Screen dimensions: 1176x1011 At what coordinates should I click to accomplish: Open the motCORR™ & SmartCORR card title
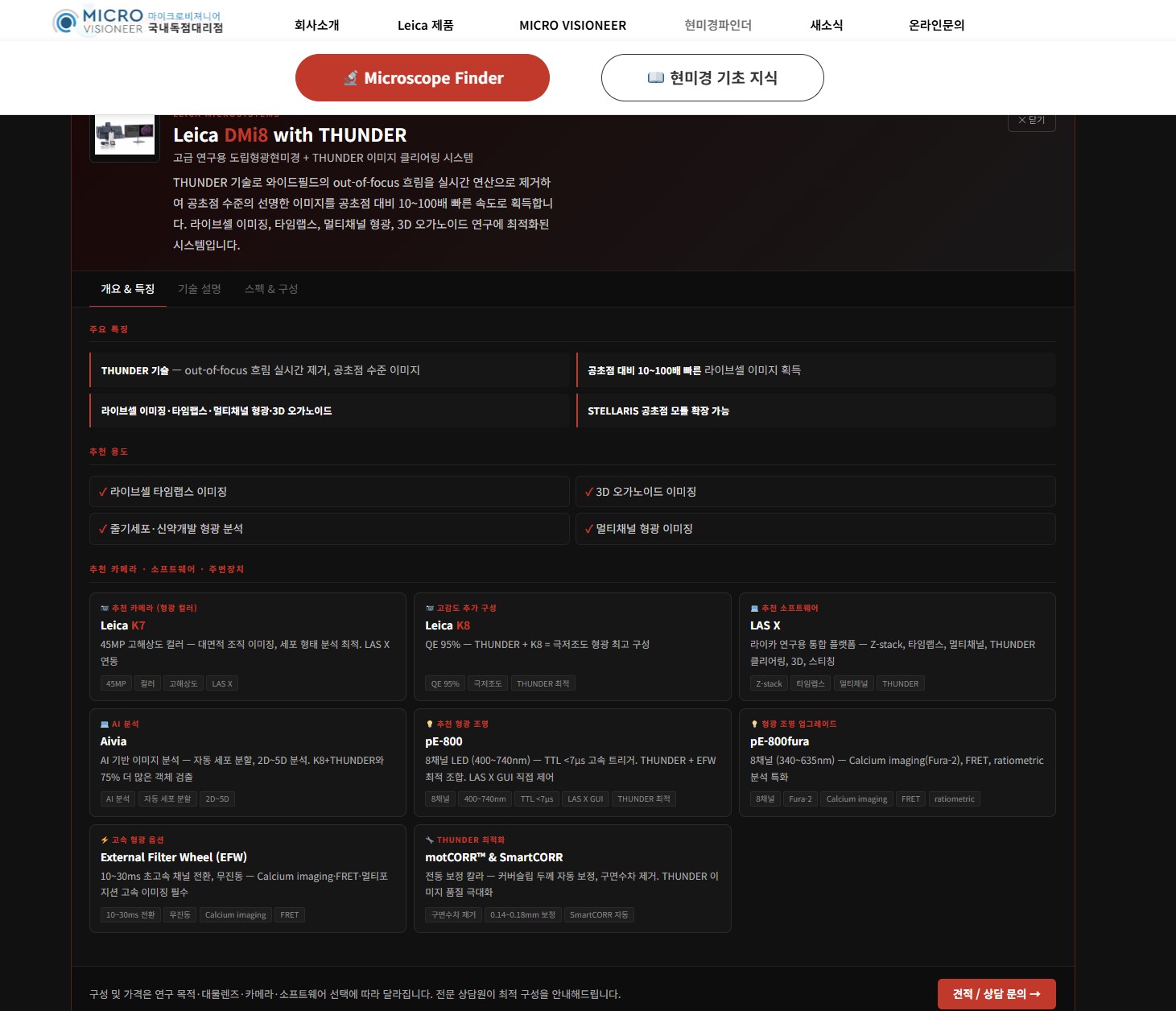[x=494, y=857]
